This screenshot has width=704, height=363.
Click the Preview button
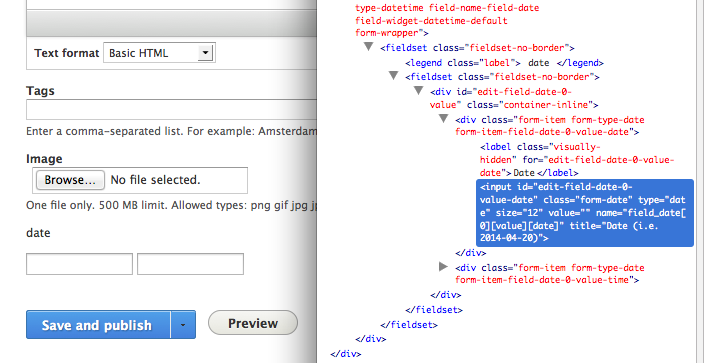coord(253,323)
